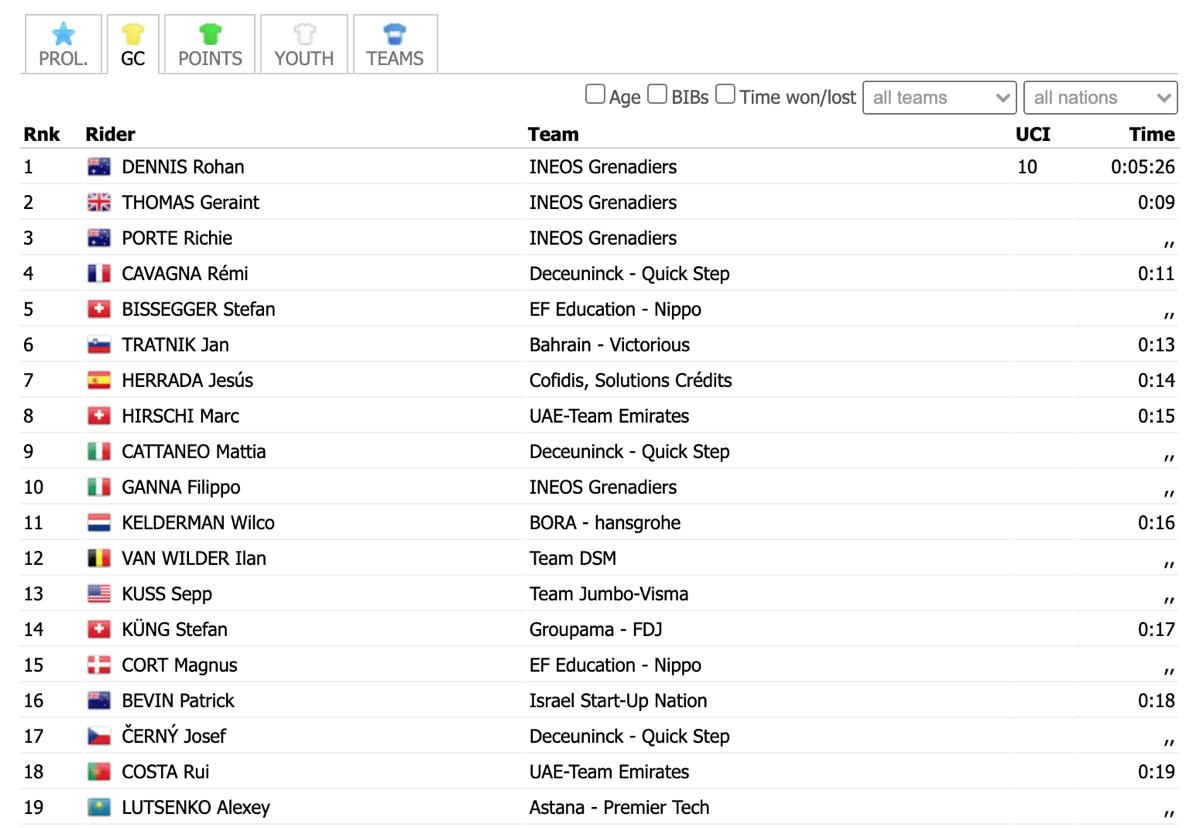This screenshot has height=828, width=1200.
Task: Open Astana - Premier Tech team link
Action: [x=619, y=808]
